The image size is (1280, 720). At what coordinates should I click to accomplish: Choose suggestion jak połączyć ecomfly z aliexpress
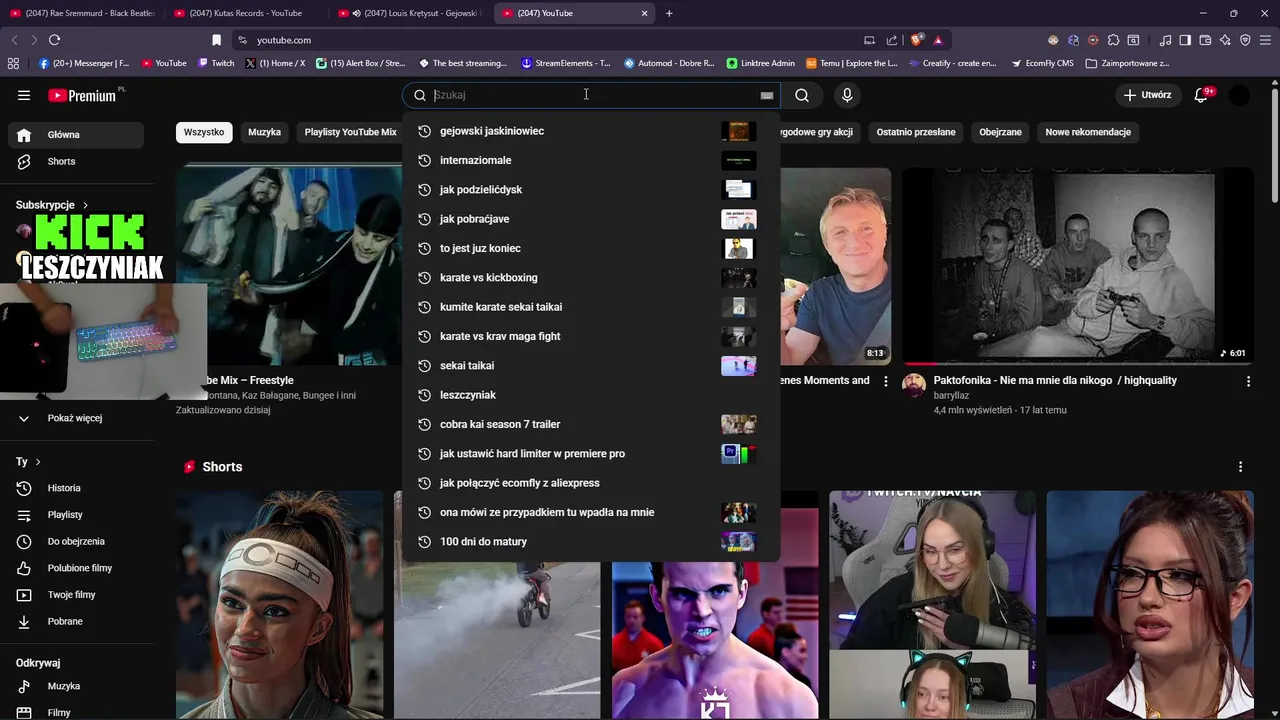pyautogui.click(x=590, y=483)
